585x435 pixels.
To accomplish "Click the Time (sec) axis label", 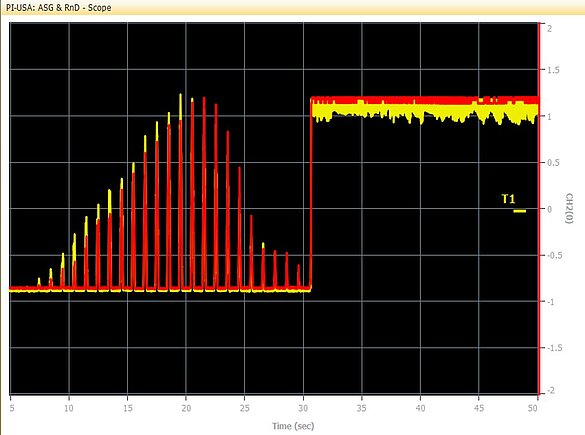I will pos(293,426).
